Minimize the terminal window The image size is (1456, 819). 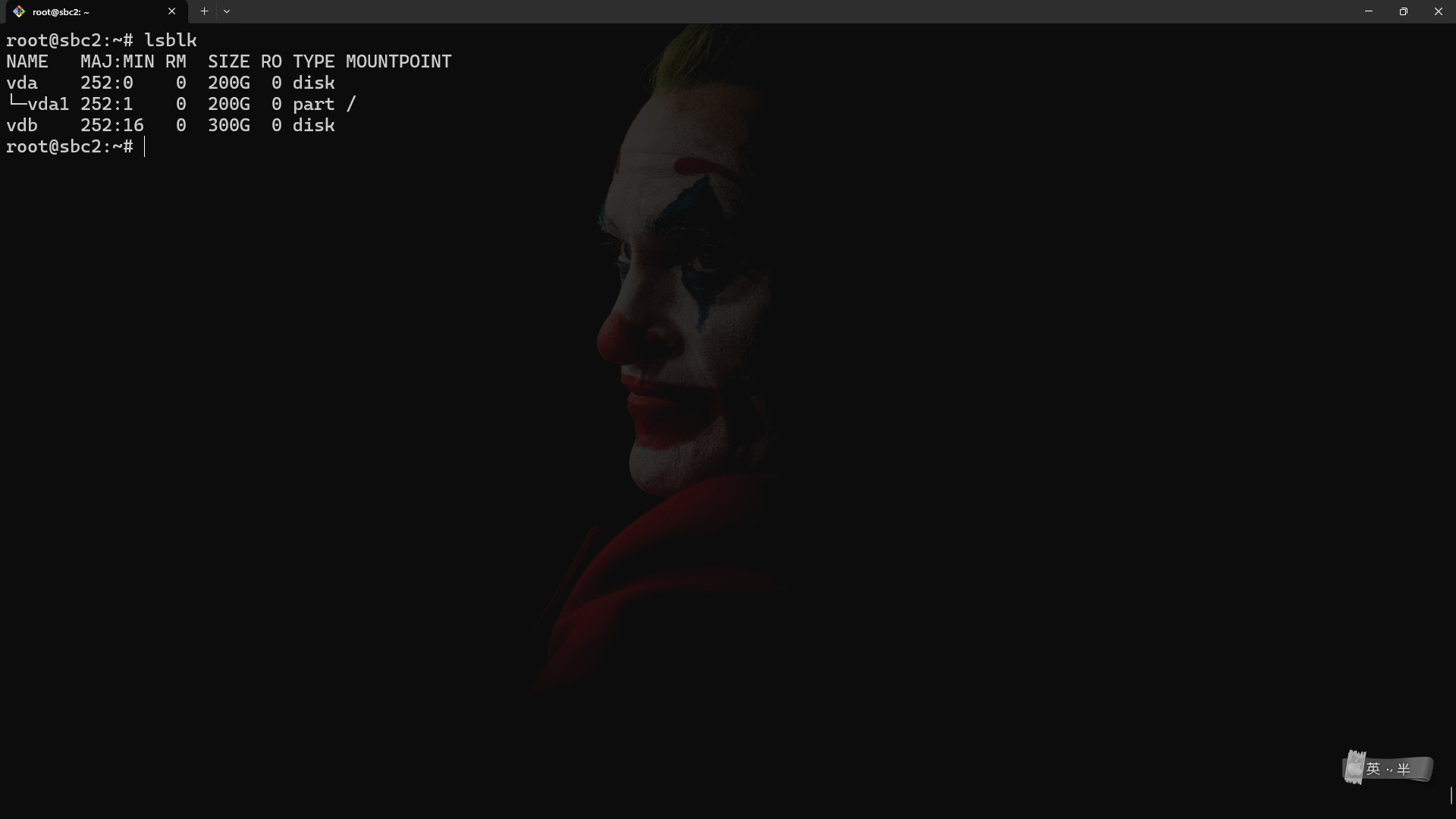click(1369, 11)
